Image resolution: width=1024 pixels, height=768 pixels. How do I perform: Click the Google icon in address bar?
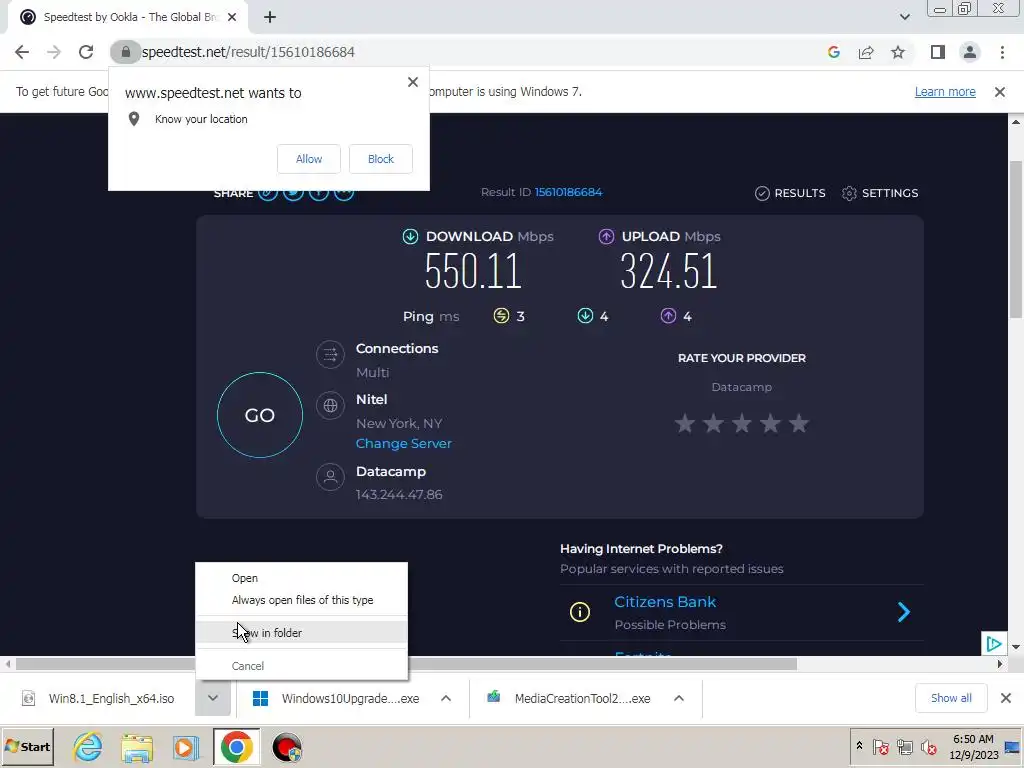coord(833,52)
